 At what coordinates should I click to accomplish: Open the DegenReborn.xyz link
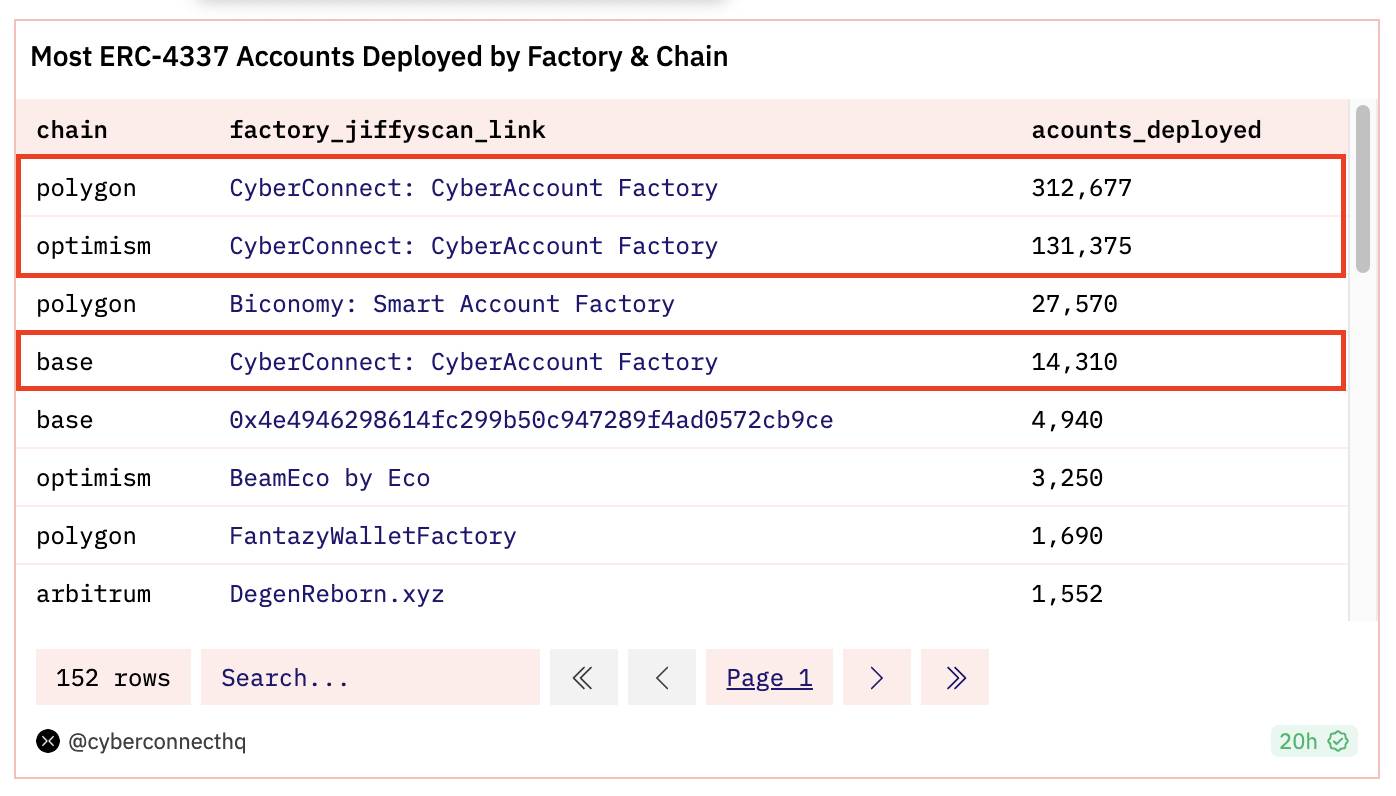coord(337,594)
